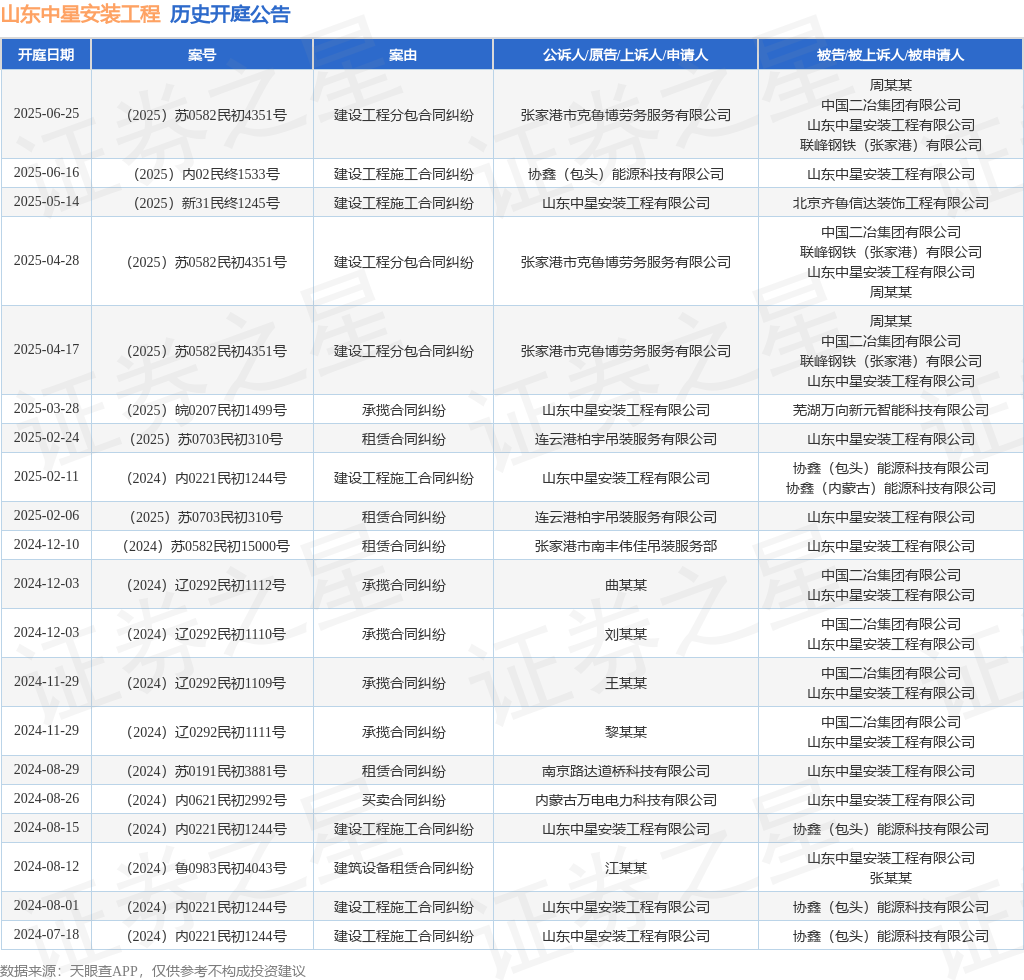Click plaintiff 连云港柏宇吊装服务有限公司 in the 2025-02-24 row

click(626, 439)
